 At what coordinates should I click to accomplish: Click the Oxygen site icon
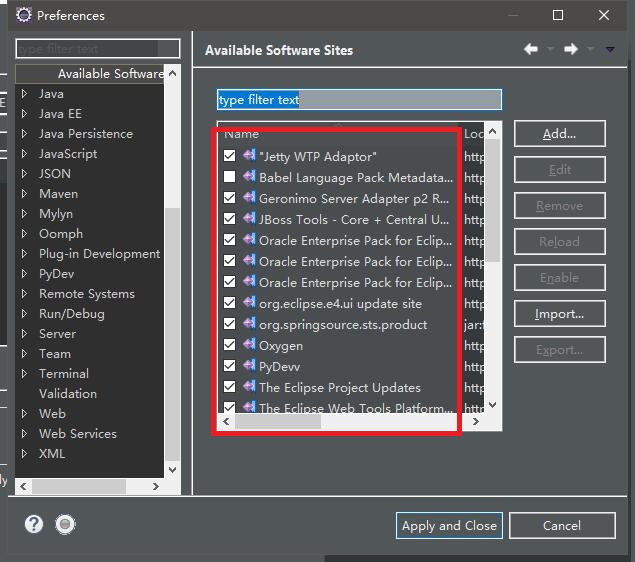[x=249, y=345]
